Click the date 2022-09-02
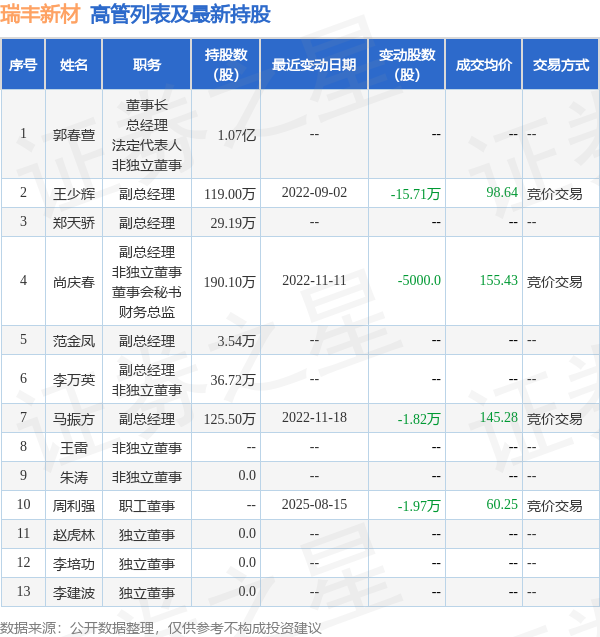Viewport: 600px width, 637px height. pyautogui.click(x=314, y=192)
